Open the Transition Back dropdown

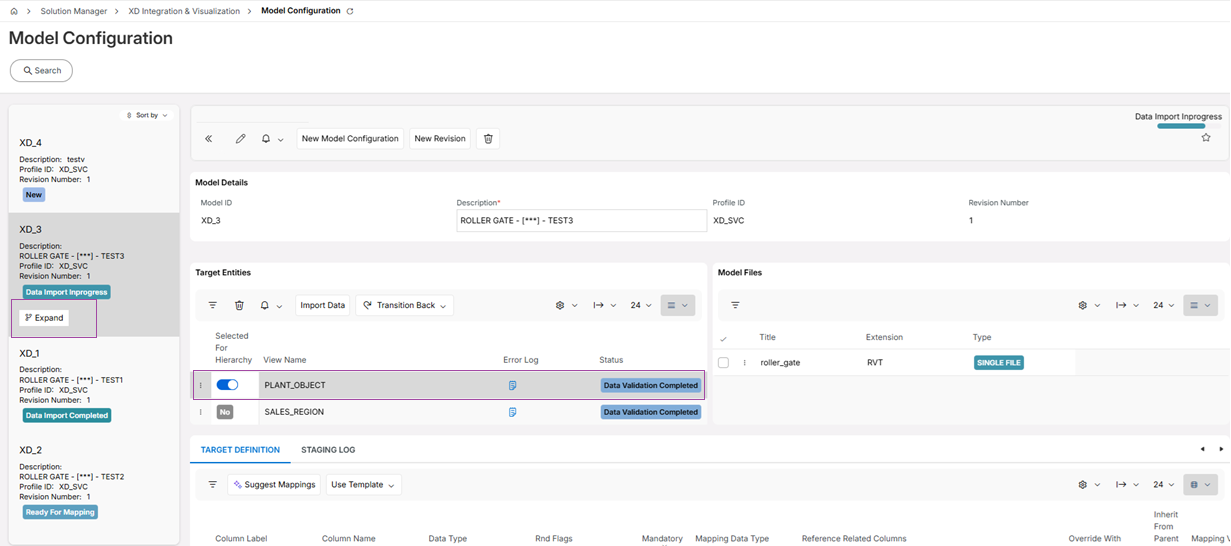click(405, 305)
